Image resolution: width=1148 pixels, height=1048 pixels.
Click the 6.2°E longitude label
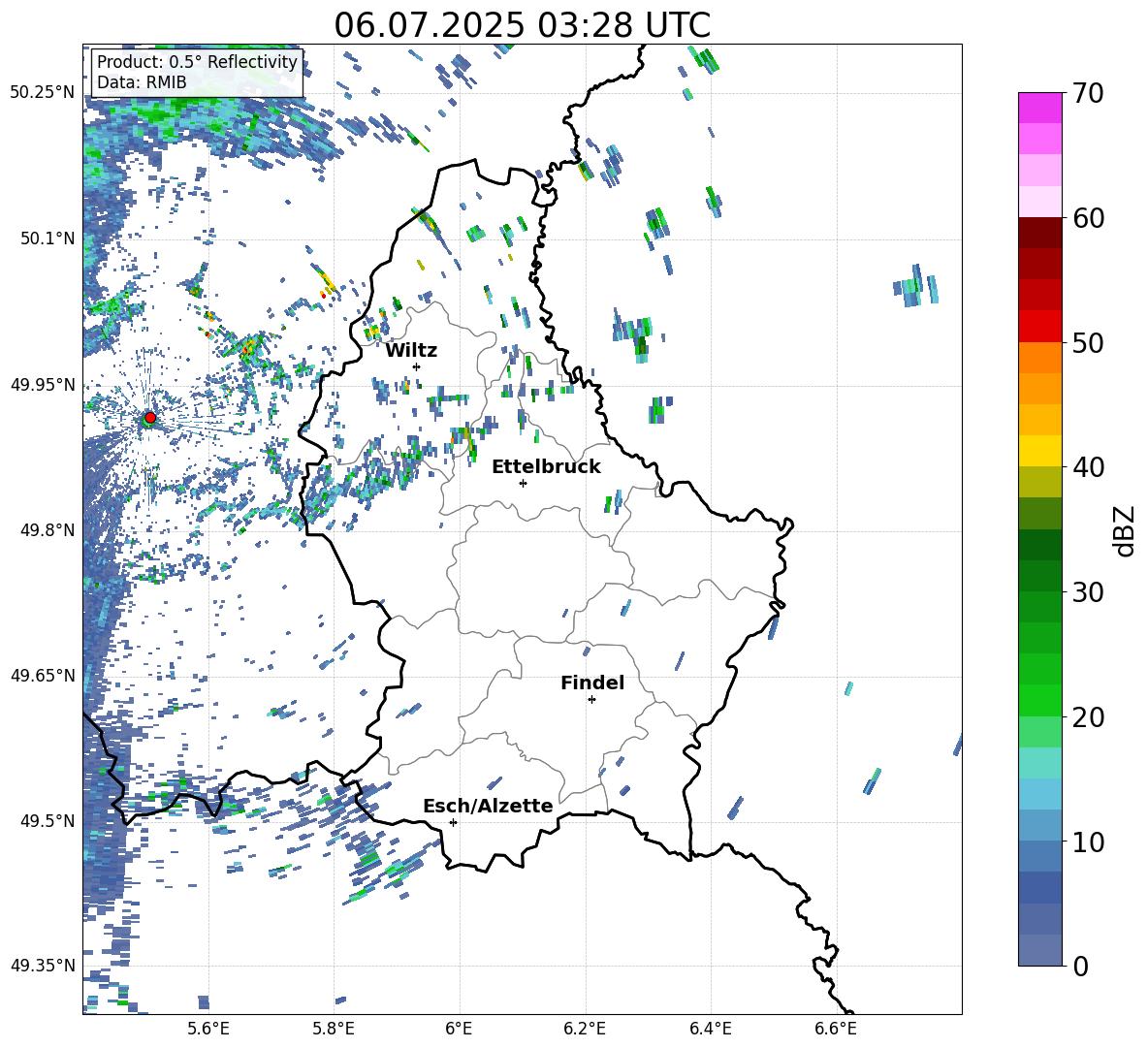[x=585, y=1029]
